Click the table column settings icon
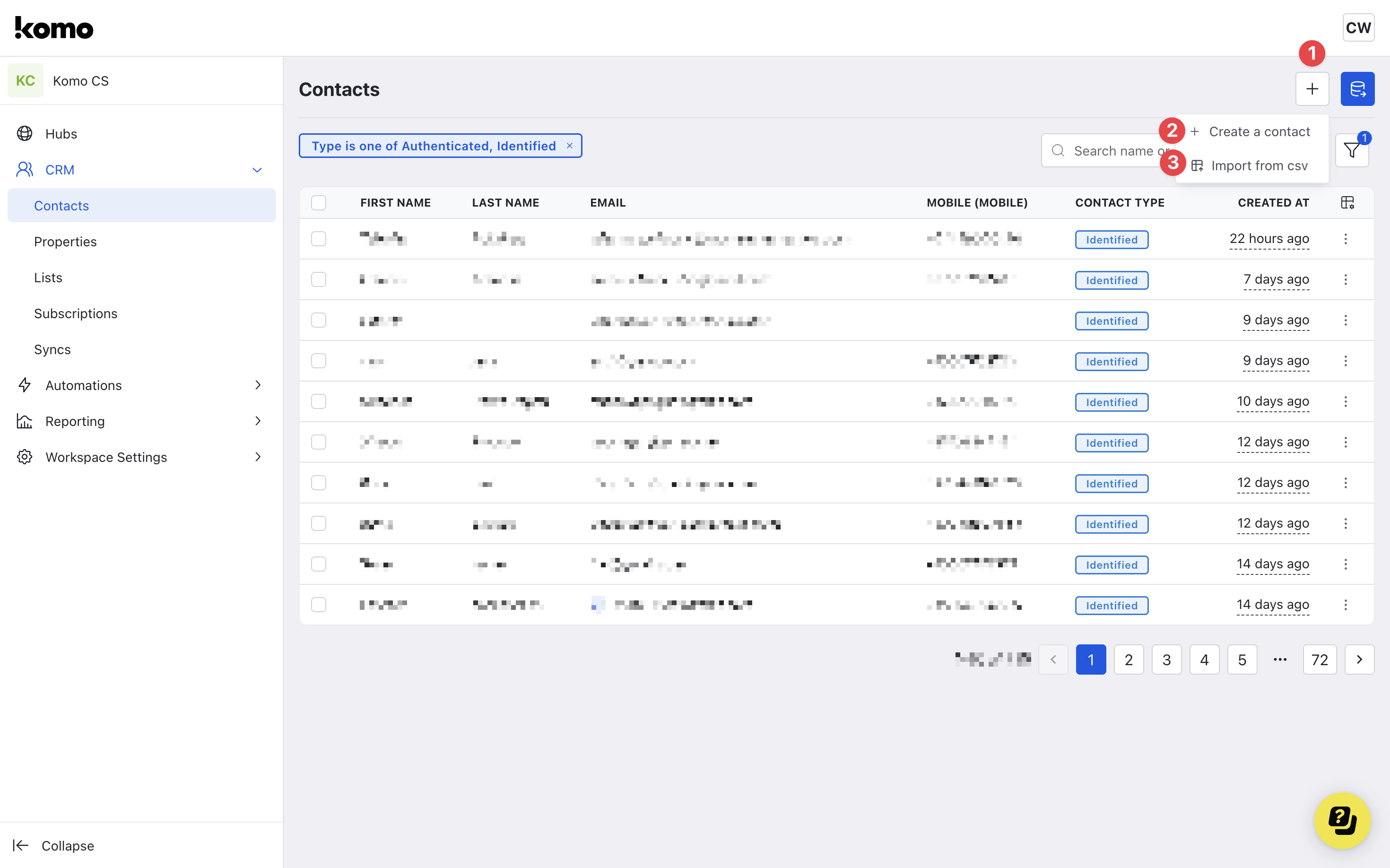The width and height of the screenshot is (1390, 868). [x=1347, y=203]
